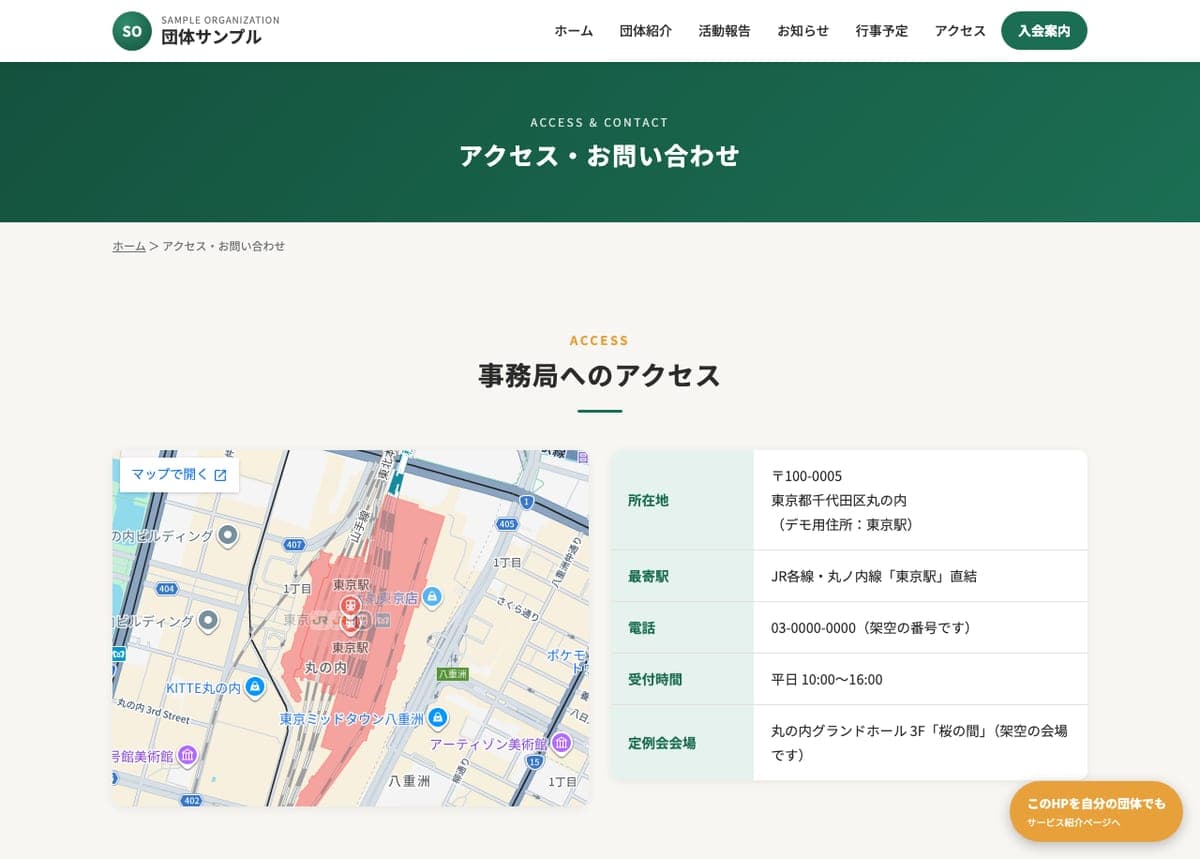Click the 丸の内 label on the map
Image resolution: width=1200 pixels, height=859 pixels.
(x=325, y=667)
